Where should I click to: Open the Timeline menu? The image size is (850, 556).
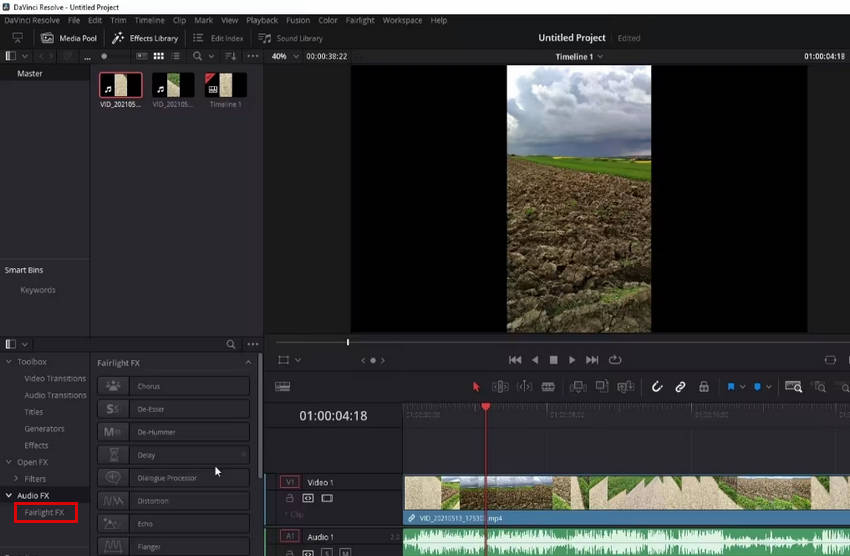(x=150, y=20)
